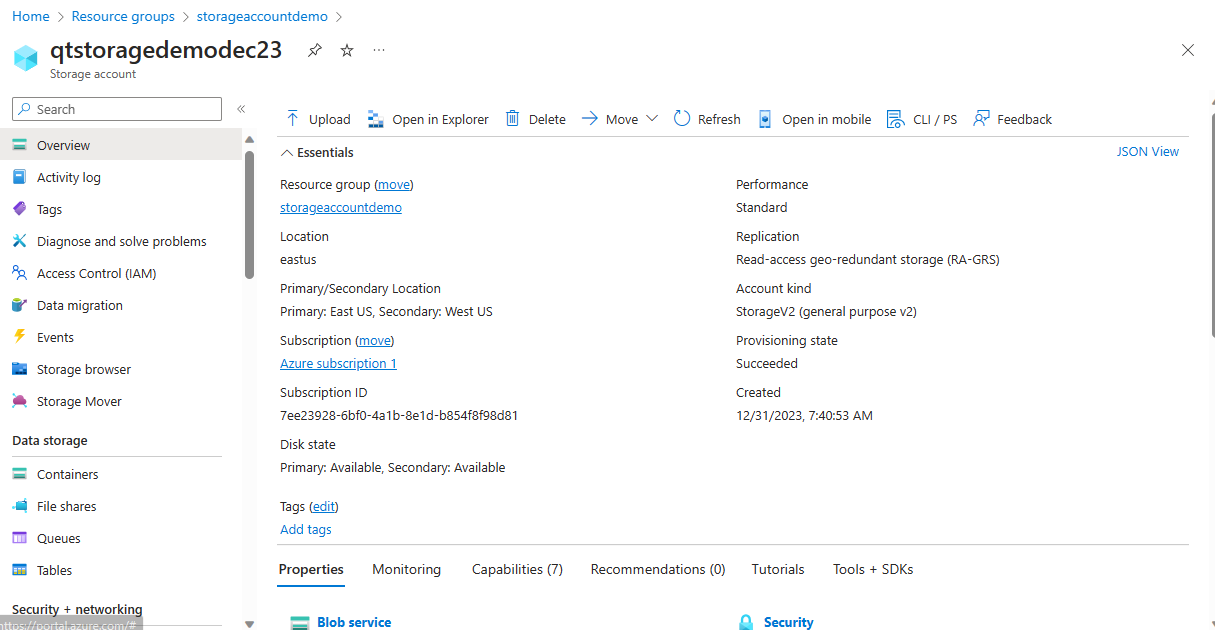This screenshot has height=630, width=1215.
Task: Click the File shares icon
Action: [x=19, y=506]
